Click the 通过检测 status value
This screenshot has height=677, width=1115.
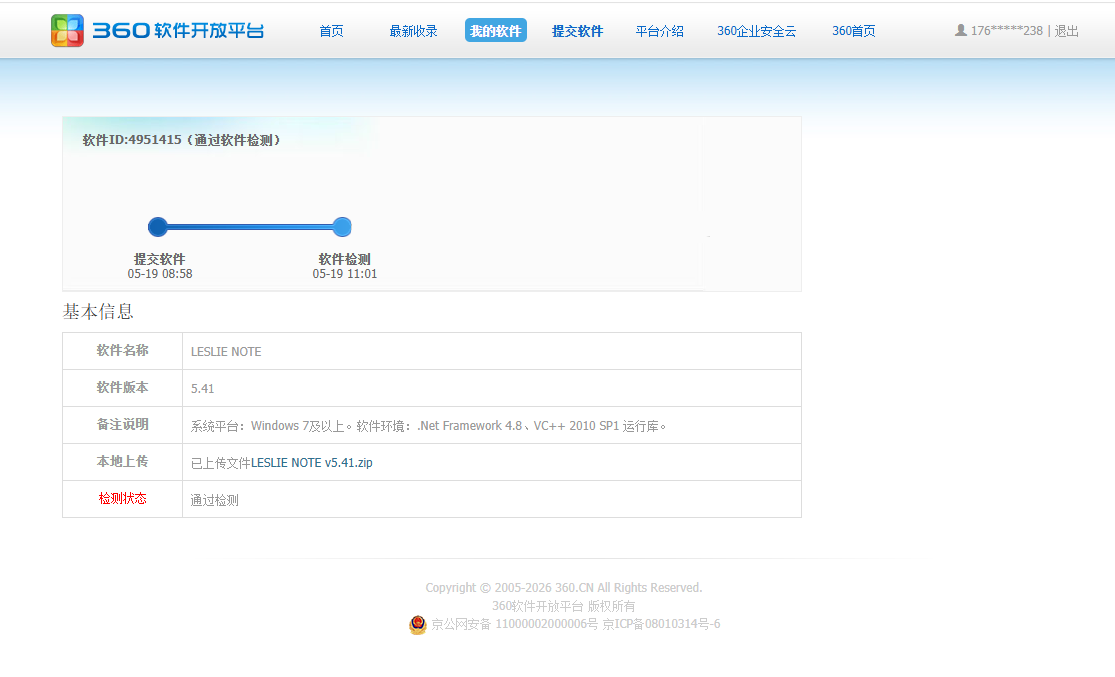[x=215, y=500]
